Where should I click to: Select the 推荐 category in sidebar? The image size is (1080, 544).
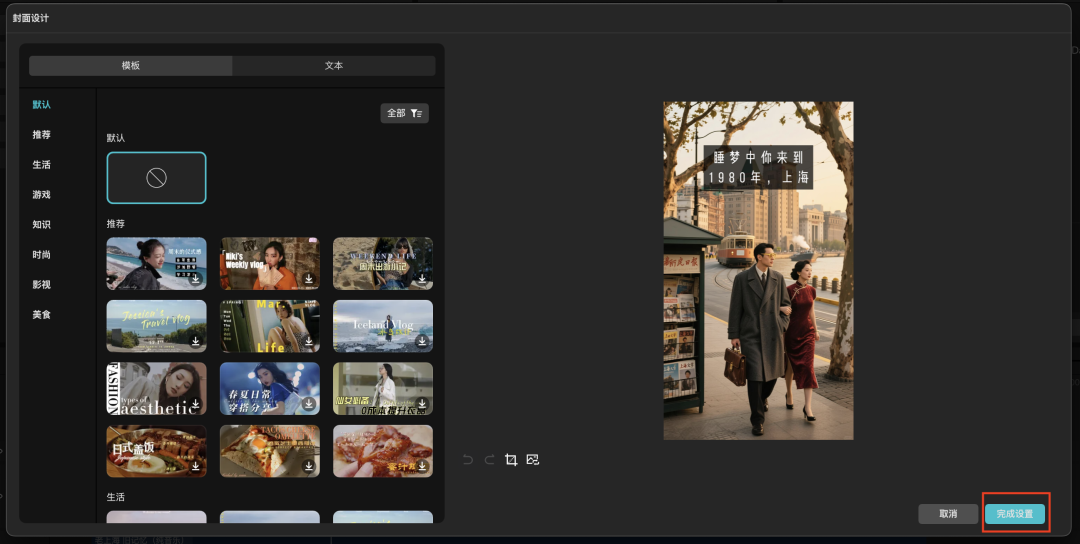click(41, 135)
